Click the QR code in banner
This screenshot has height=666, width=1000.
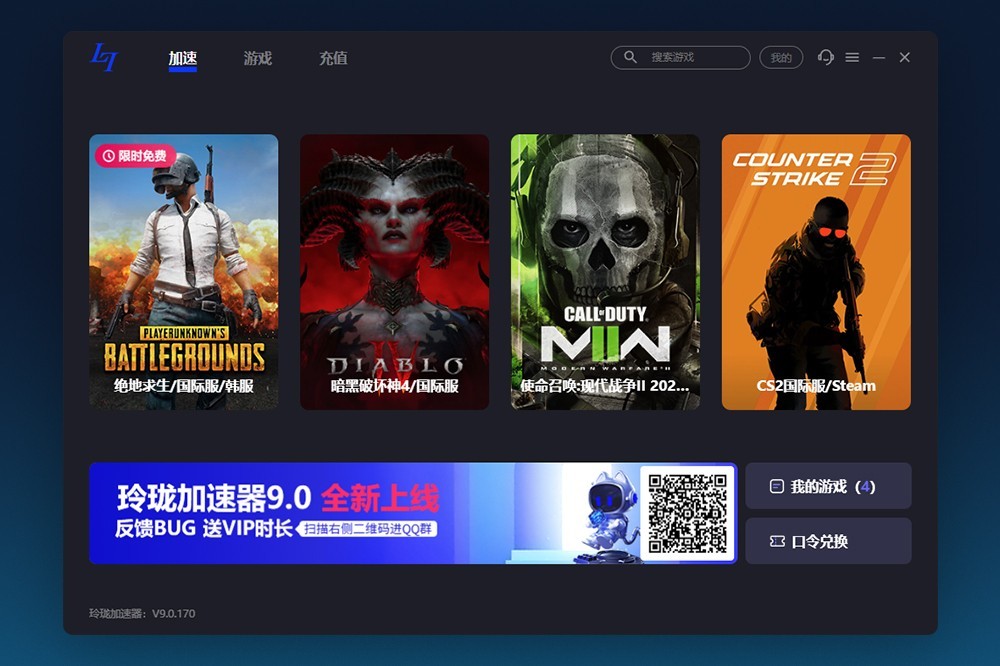tap(688, 513)
